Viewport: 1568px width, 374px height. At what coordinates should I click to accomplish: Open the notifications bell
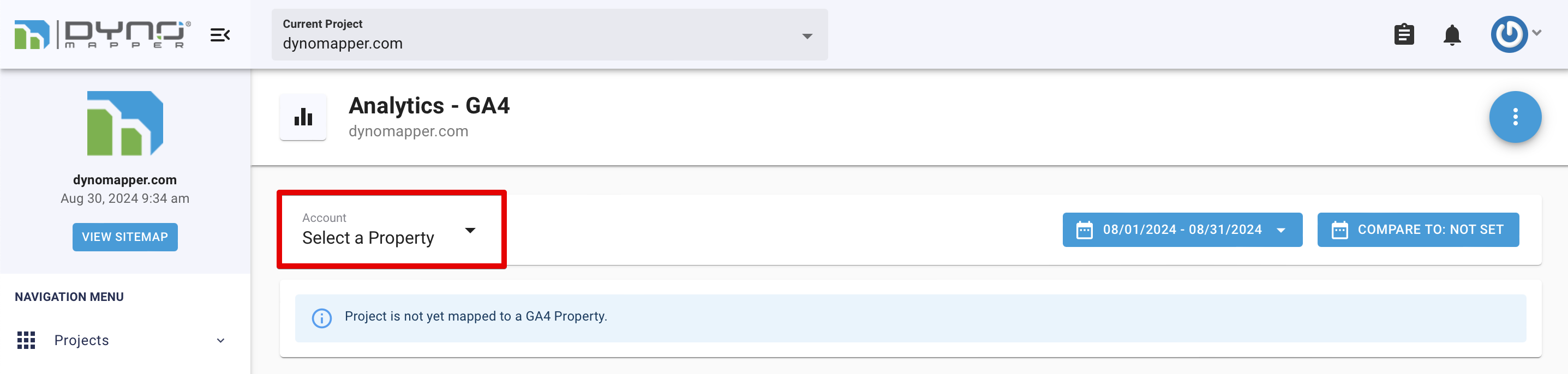pyautogui.click(x=1452, y=35)
